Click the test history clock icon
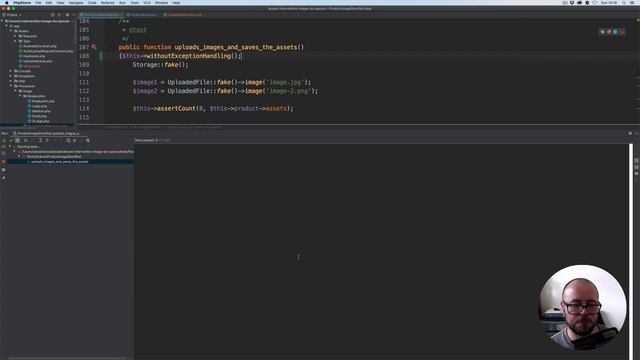The height and width of the screenshot is (360, 640). (x=68, y=140)
